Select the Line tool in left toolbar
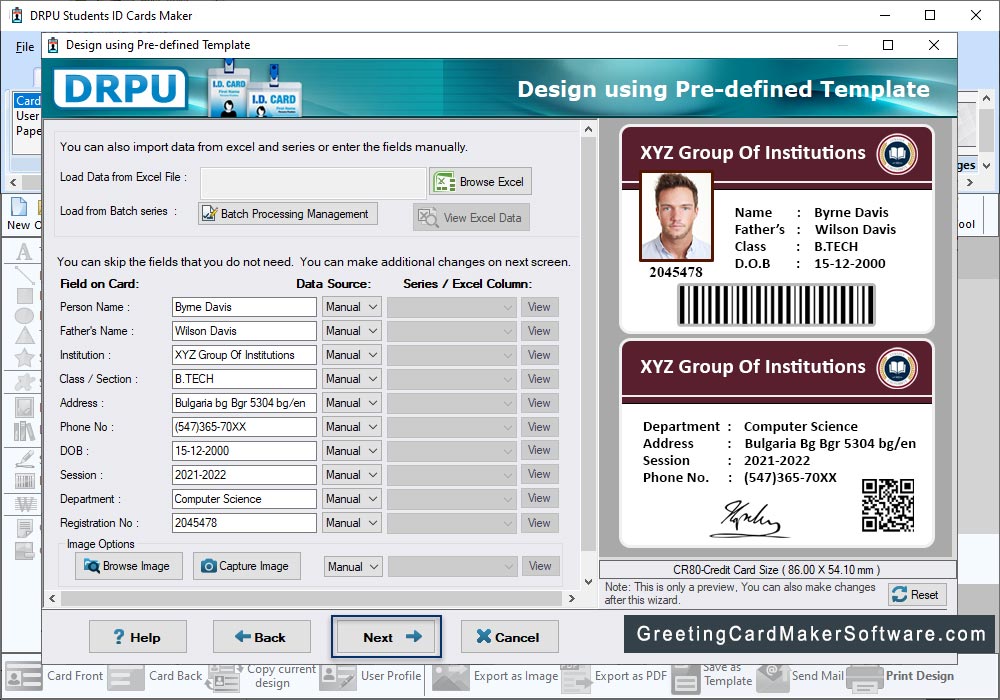Screen dimensions: 1000x700 pyautogui.click(x=24, y=274)
